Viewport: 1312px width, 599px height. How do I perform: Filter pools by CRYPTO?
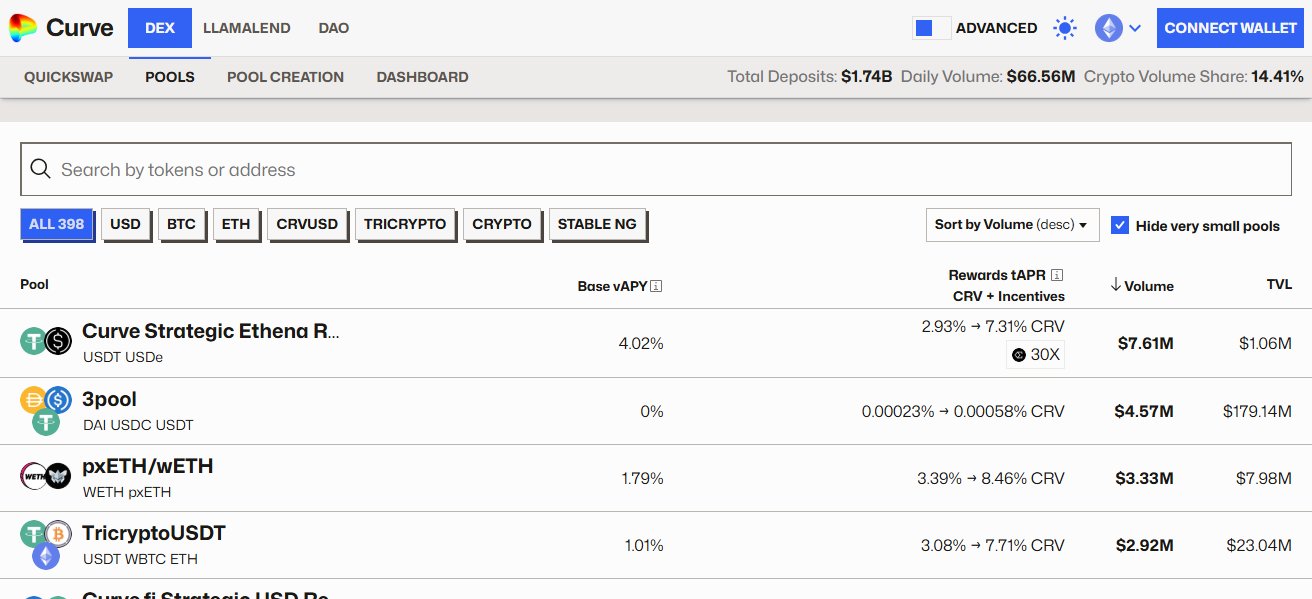tap(502, 224)
